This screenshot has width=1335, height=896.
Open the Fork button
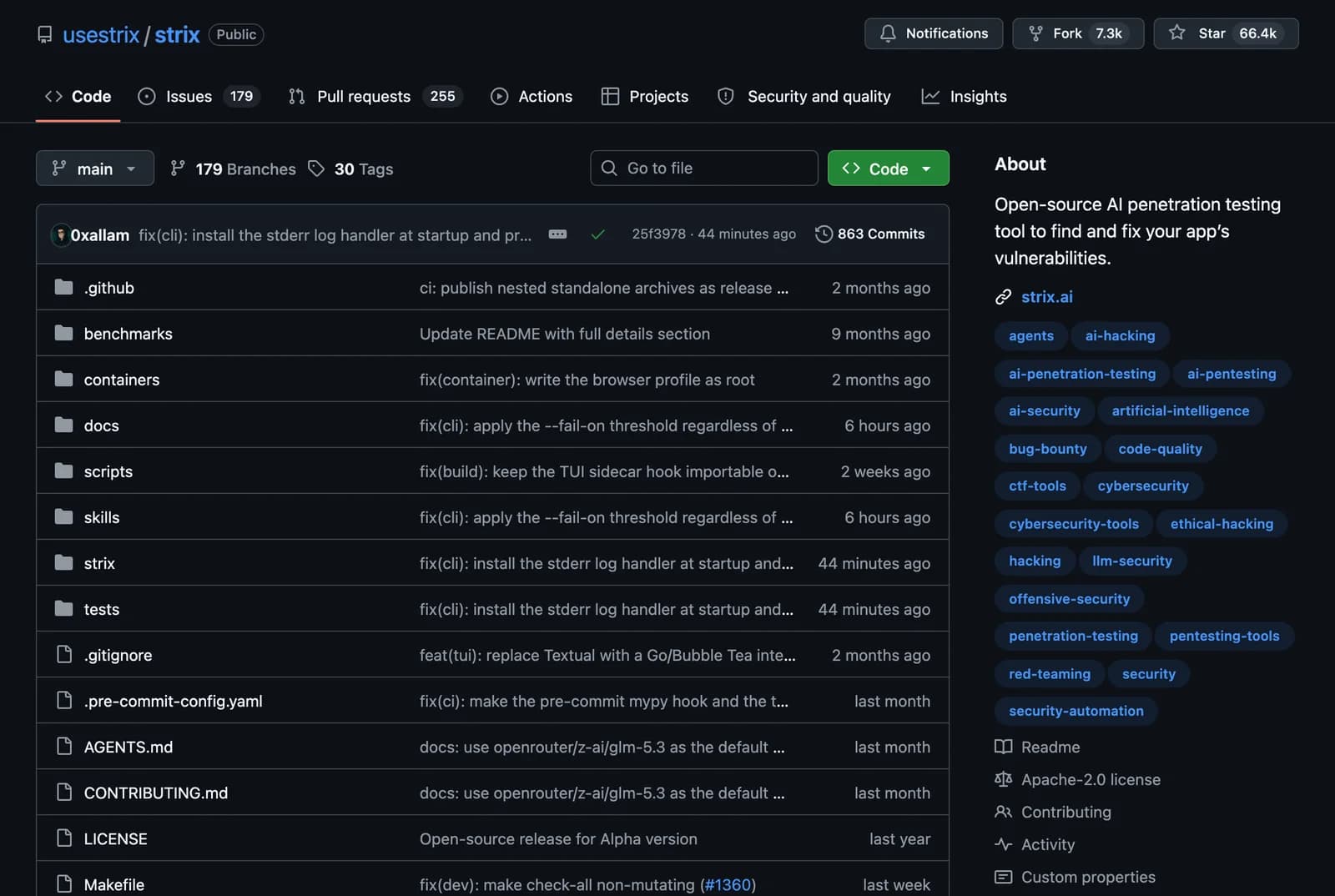(x=1078, y=33)
